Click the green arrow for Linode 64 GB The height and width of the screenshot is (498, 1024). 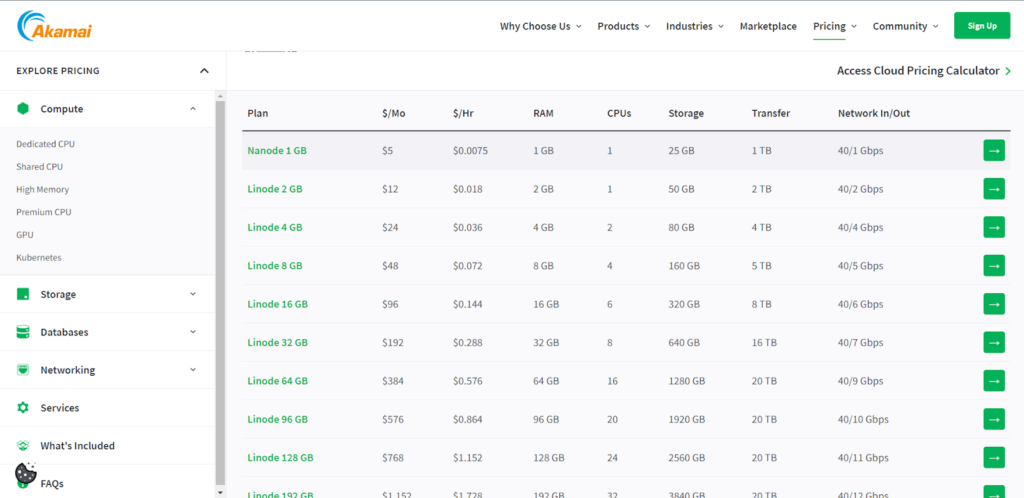click(994, 381)
